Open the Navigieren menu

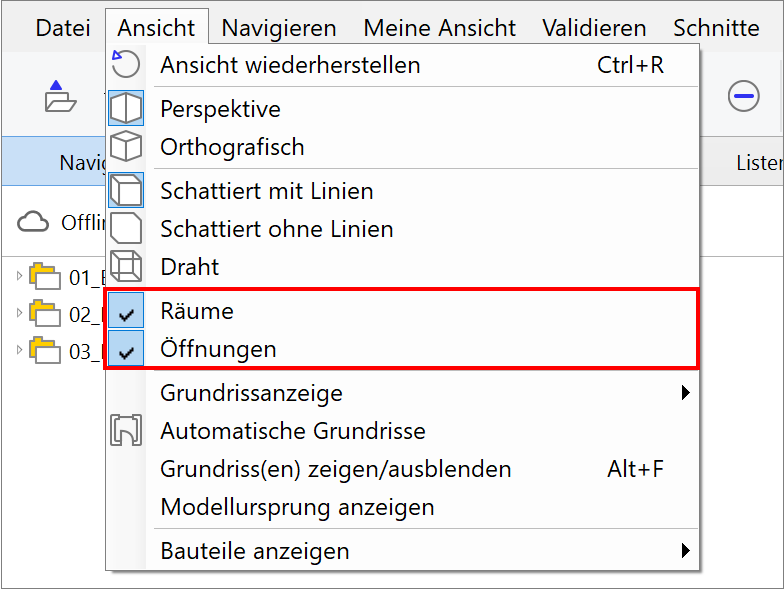click(x=279, y=28)
